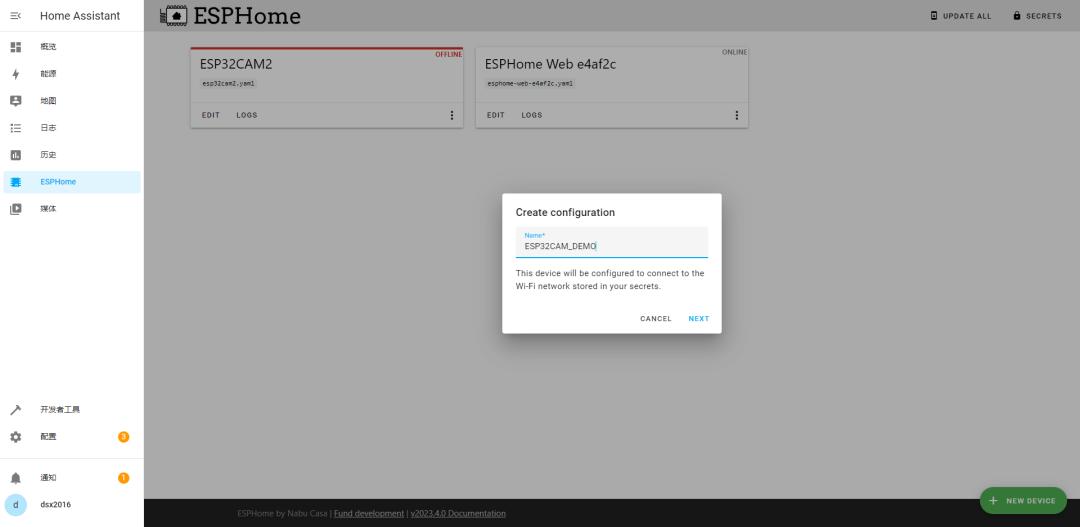Click the NEW DEVICE floating button

click(1023, 501)
